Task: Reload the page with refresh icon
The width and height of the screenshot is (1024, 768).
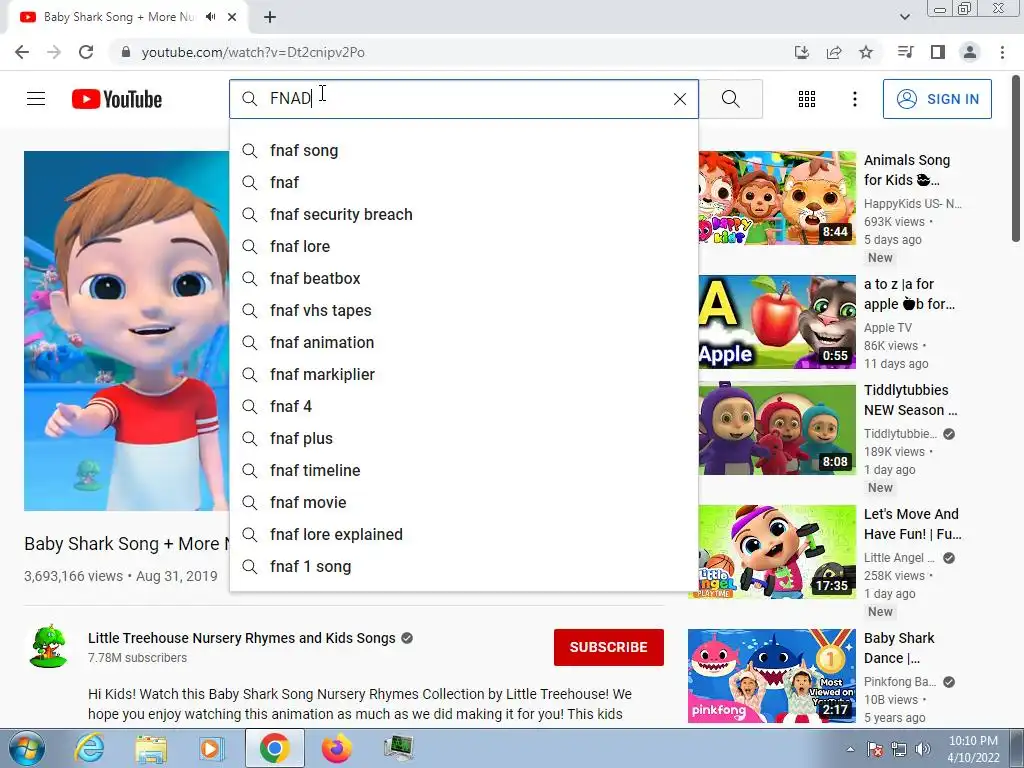Action: 86,52
